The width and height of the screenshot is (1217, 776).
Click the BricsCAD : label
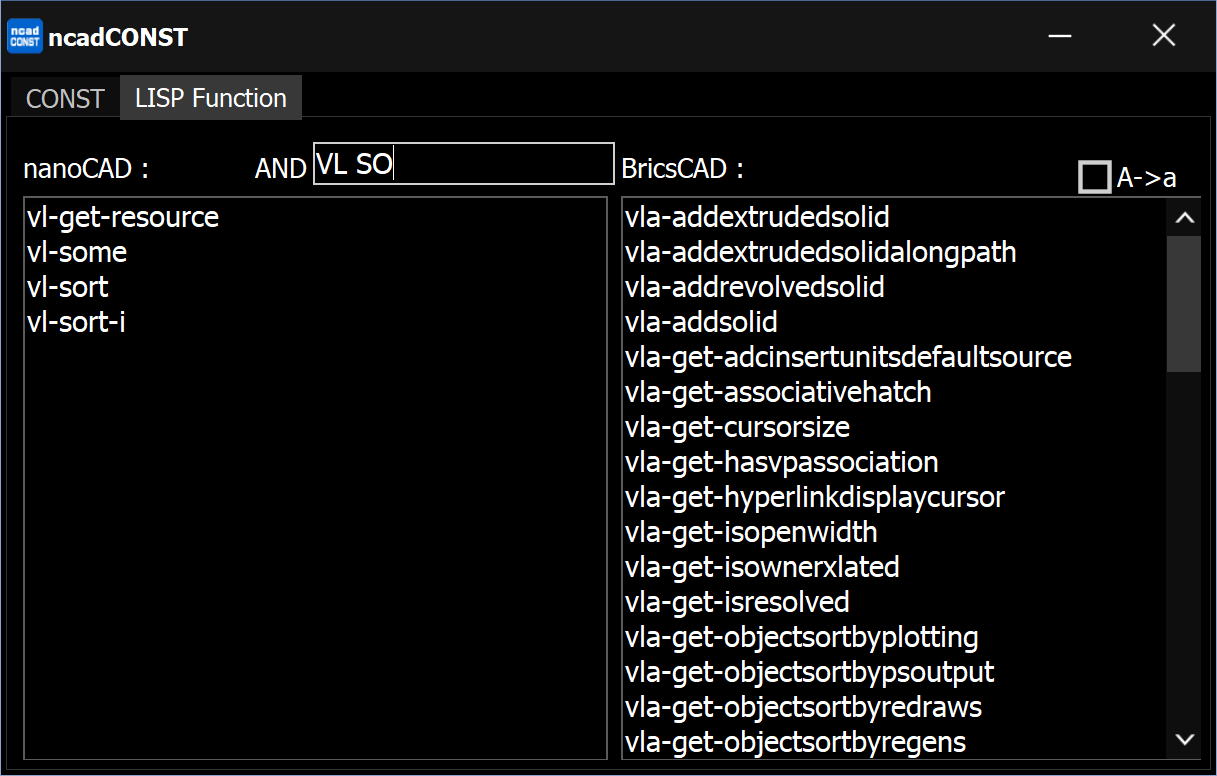[x=683, y=168]
